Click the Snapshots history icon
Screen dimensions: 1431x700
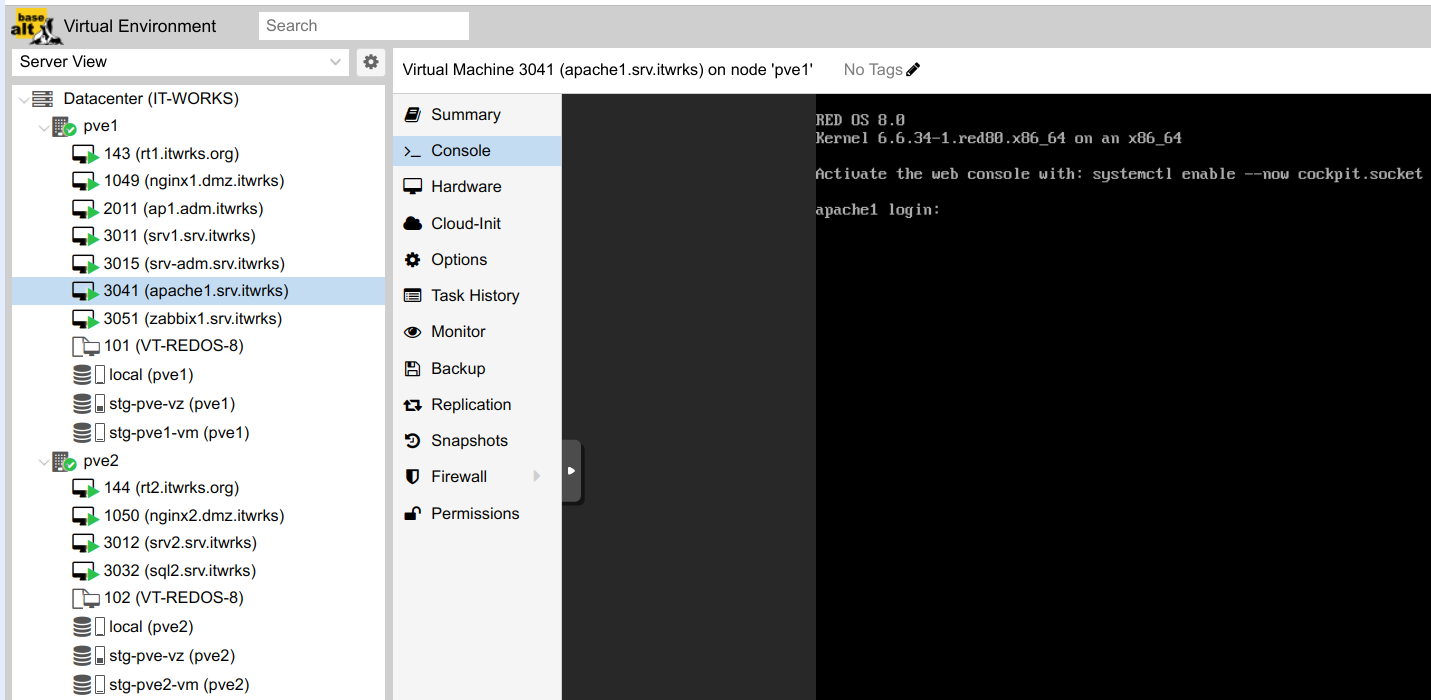pos(412,441)
